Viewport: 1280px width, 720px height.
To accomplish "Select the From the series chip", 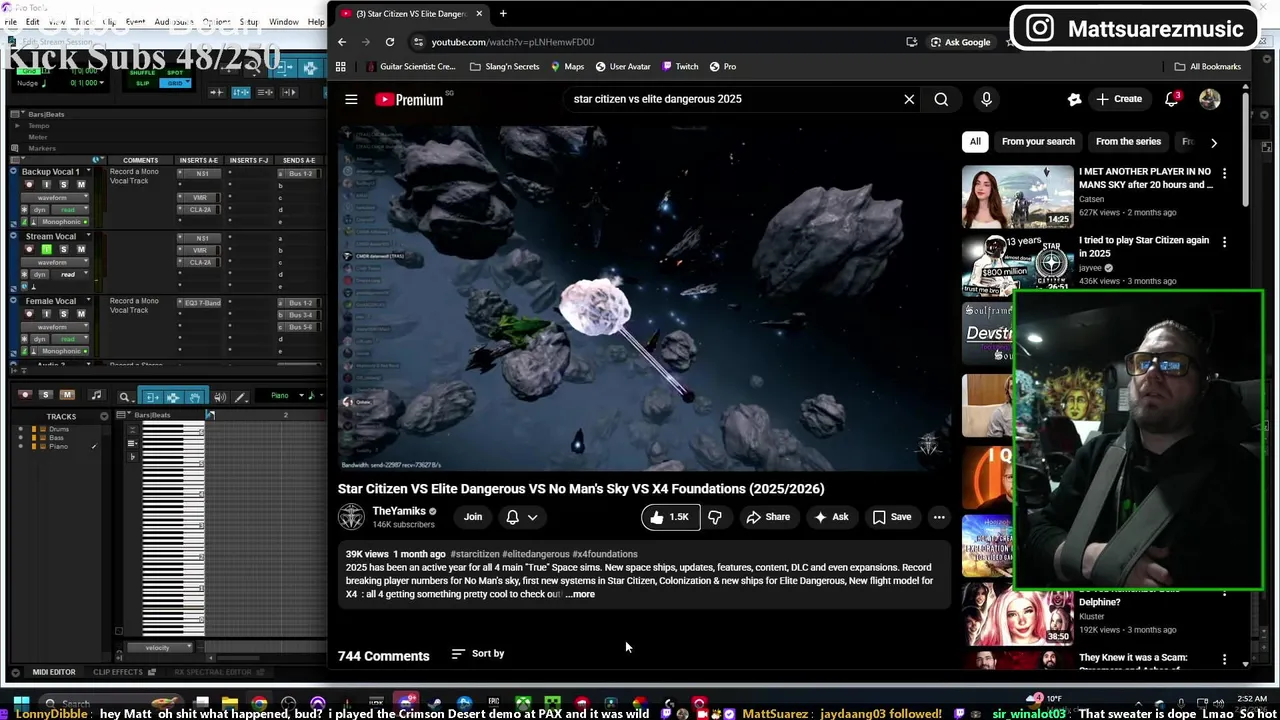I will click(x=1128, y=142).
